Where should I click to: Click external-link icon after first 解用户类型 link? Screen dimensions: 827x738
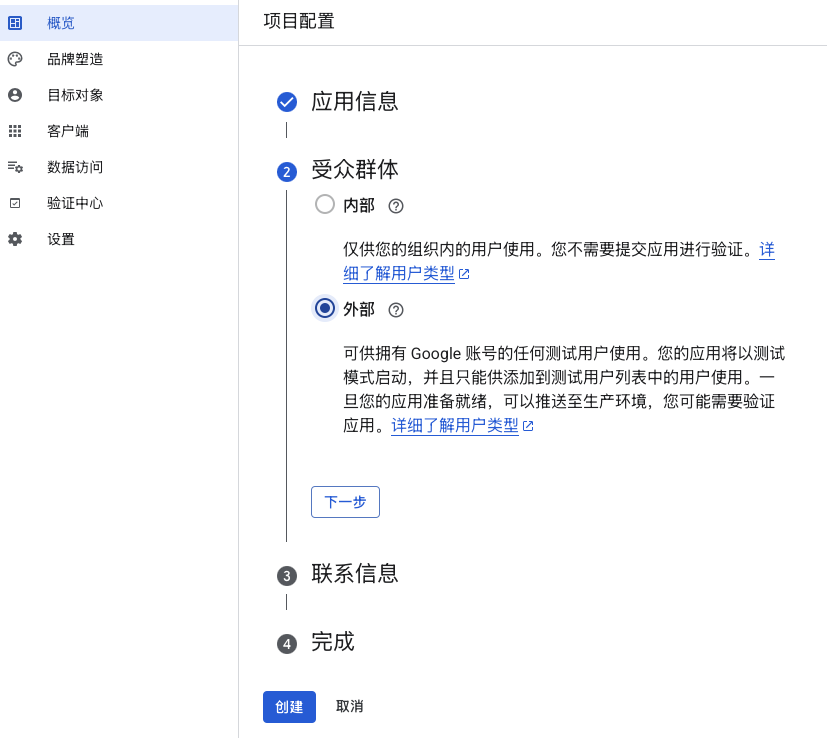point(464,274)
